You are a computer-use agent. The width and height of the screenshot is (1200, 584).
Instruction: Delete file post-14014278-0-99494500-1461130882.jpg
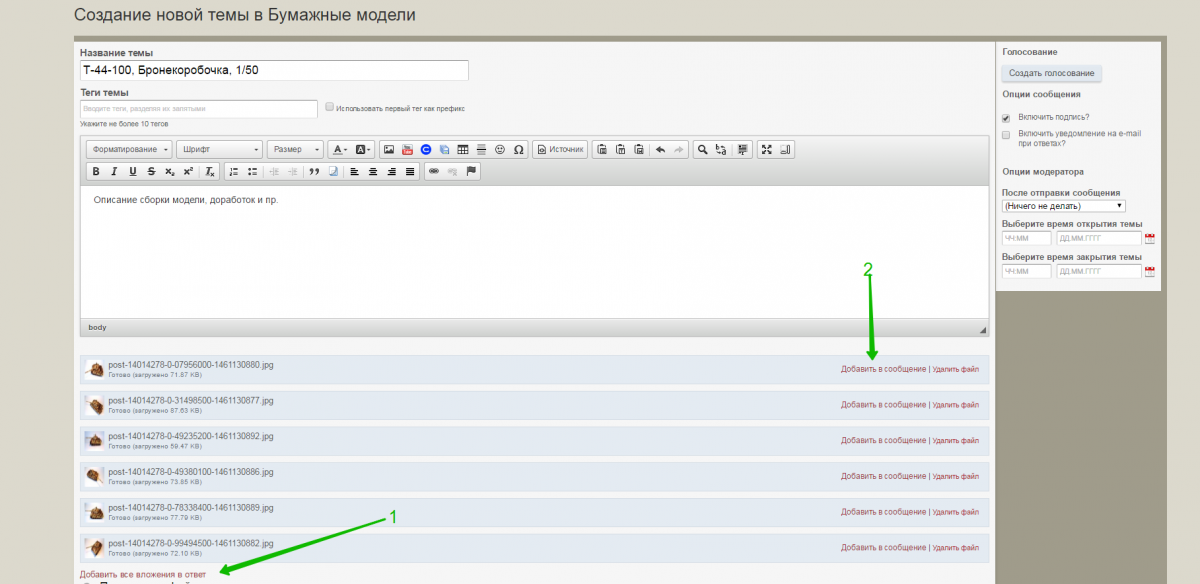tap(955, 548)
